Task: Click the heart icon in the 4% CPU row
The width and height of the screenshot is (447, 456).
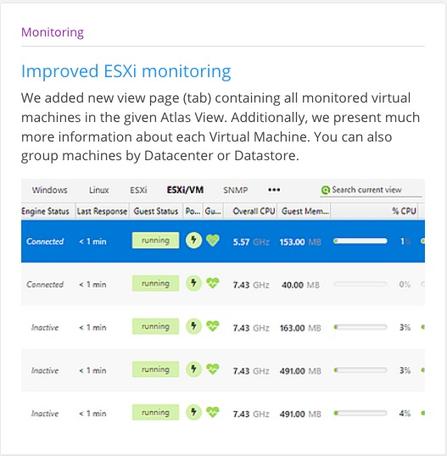Action: [x=213, y=412]
